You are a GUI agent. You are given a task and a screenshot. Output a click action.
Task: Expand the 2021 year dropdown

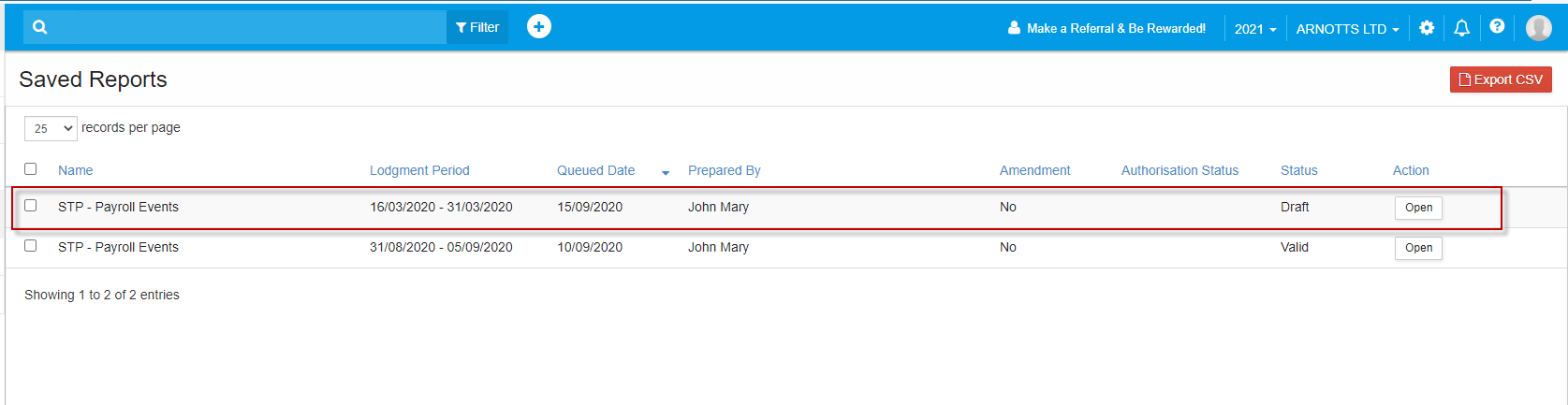(1255, 29)
